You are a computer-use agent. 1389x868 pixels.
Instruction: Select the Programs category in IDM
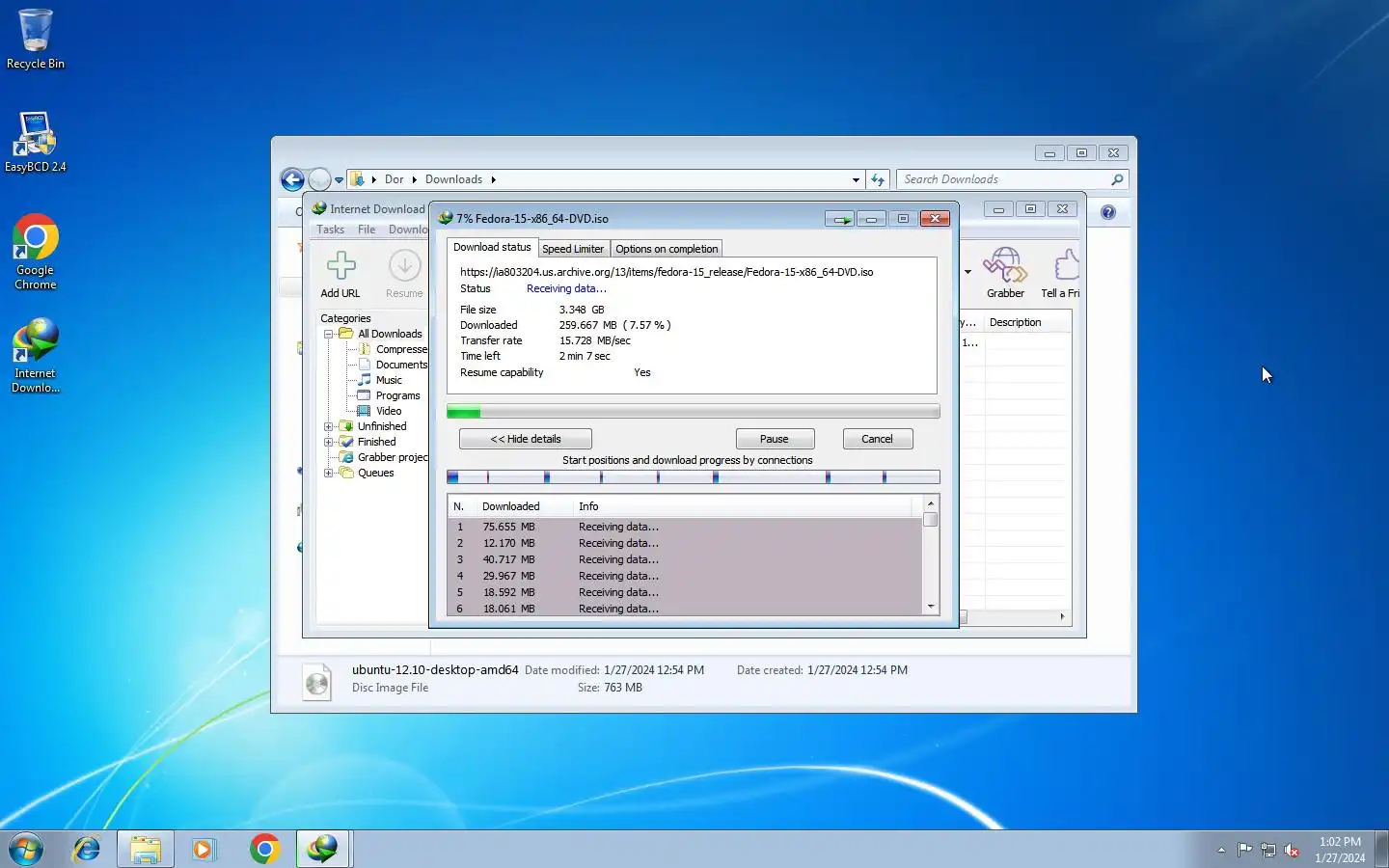coord(397,395)
